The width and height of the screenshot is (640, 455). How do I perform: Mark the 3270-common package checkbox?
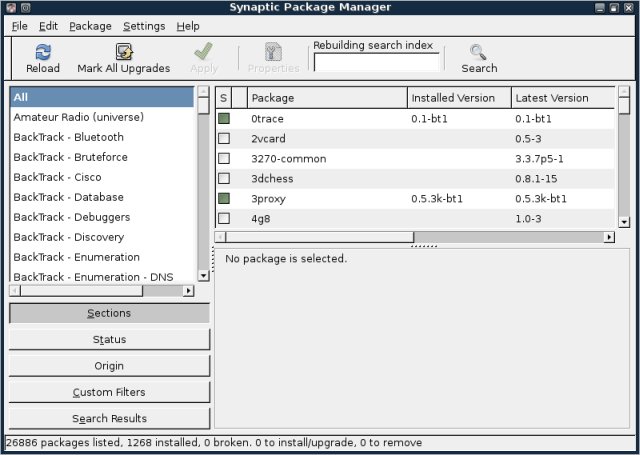pyautogui.click(x=224, y=159)
